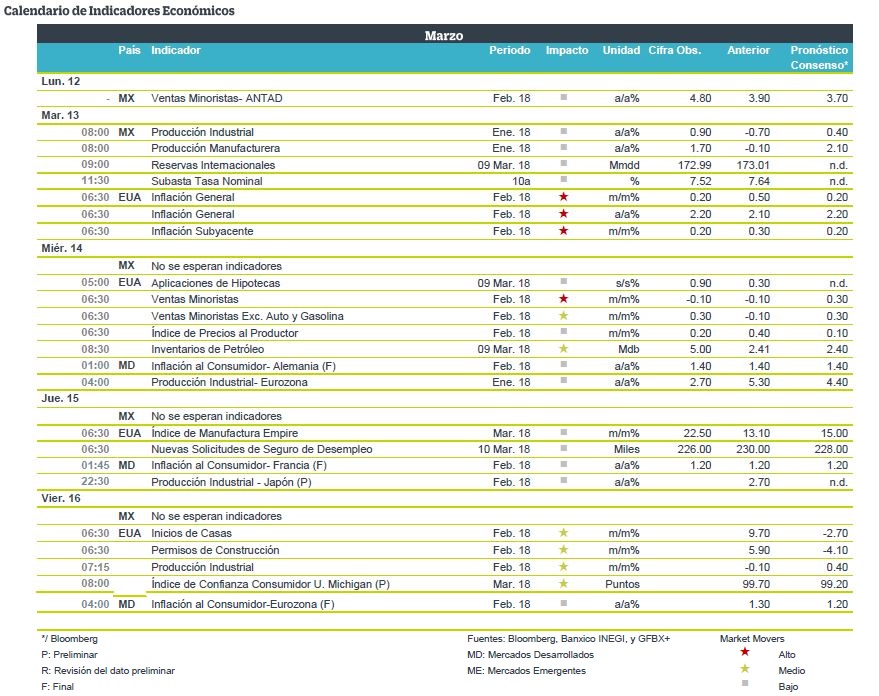Click the 172.99 observed value

tap(694, 165)
